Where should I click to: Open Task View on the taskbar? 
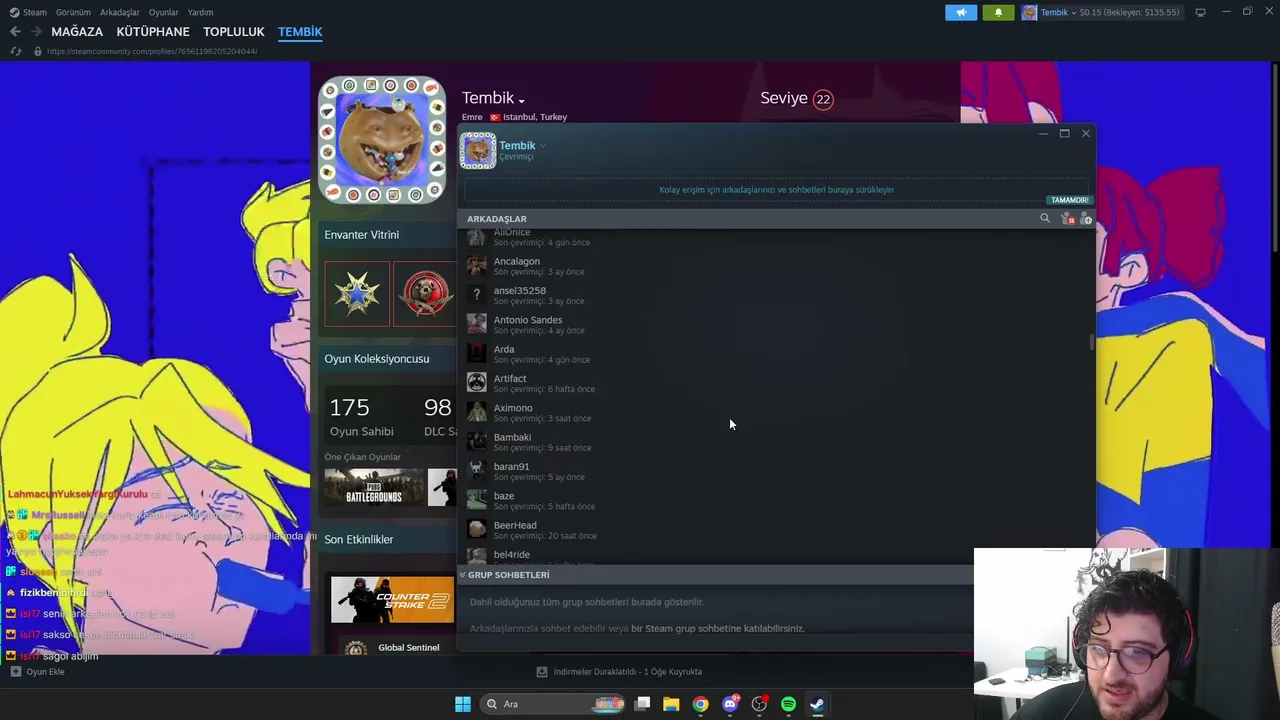point(643,704)
